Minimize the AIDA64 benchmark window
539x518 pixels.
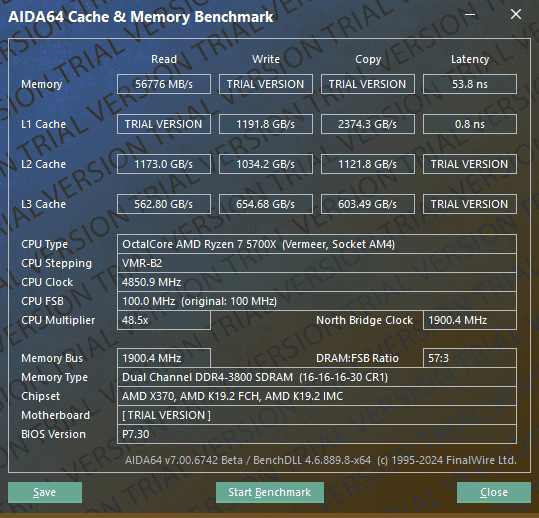(x=470, y=14)
